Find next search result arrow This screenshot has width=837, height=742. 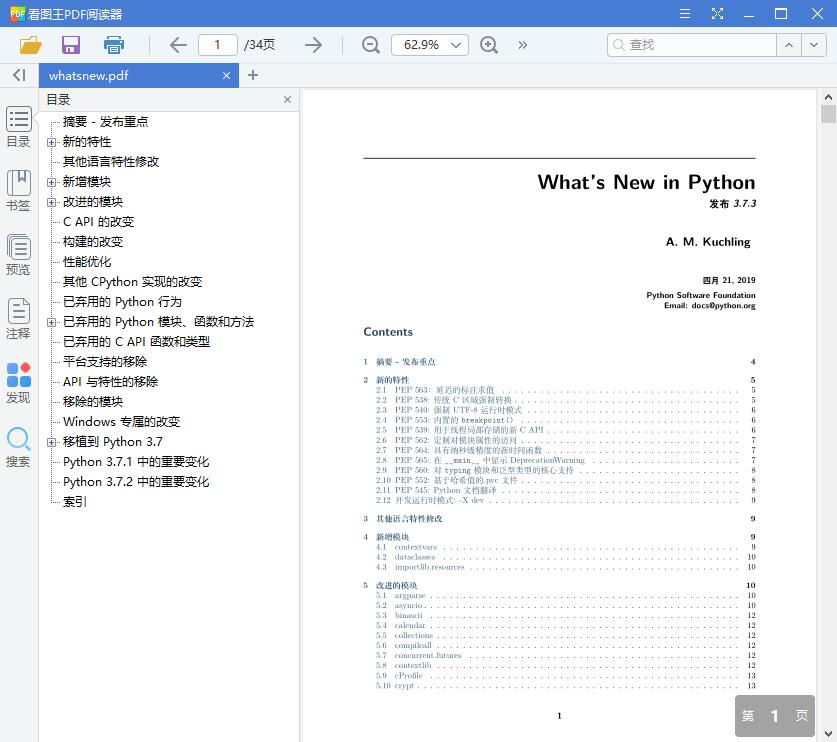tap(814, 45)
